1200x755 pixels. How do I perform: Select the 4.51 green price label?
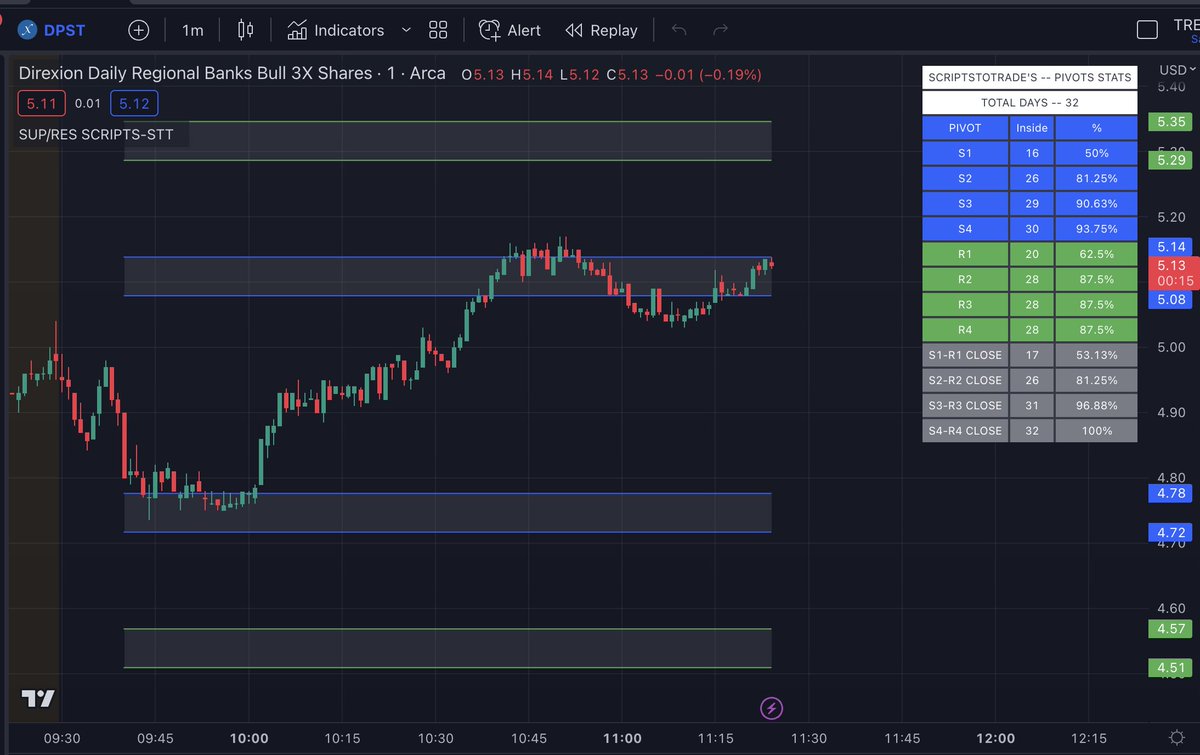tap(1170, 668)
